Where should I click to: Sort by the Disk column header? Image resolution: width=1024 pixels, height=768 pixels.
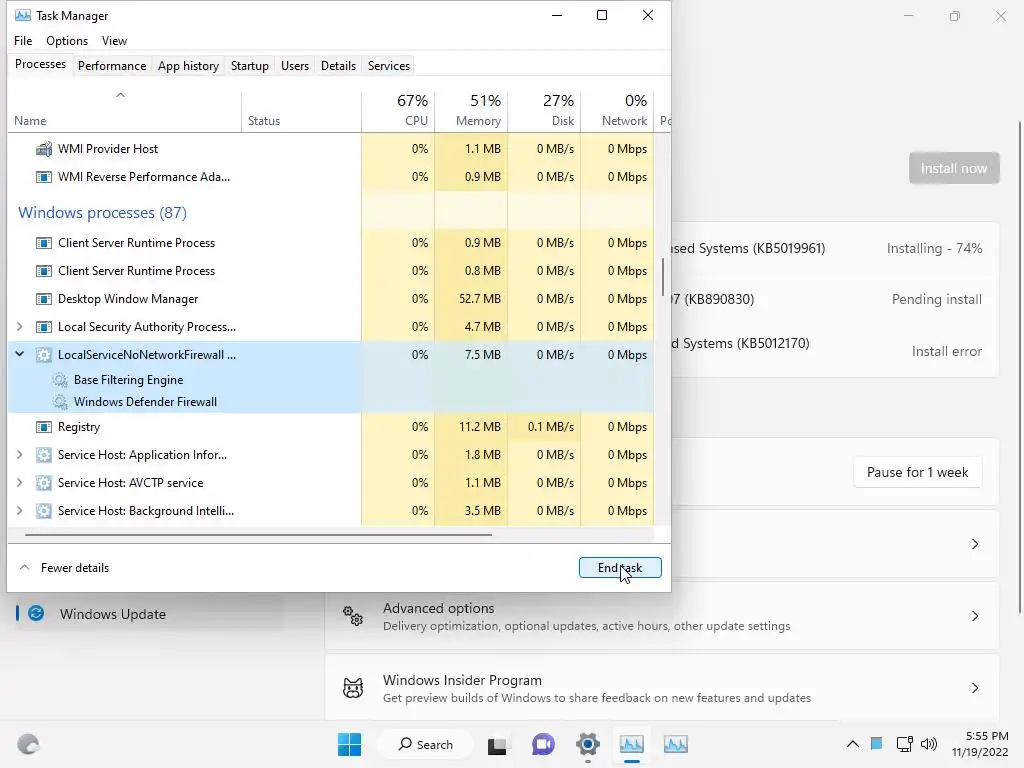pyautogui.click(x=544, y=112)
